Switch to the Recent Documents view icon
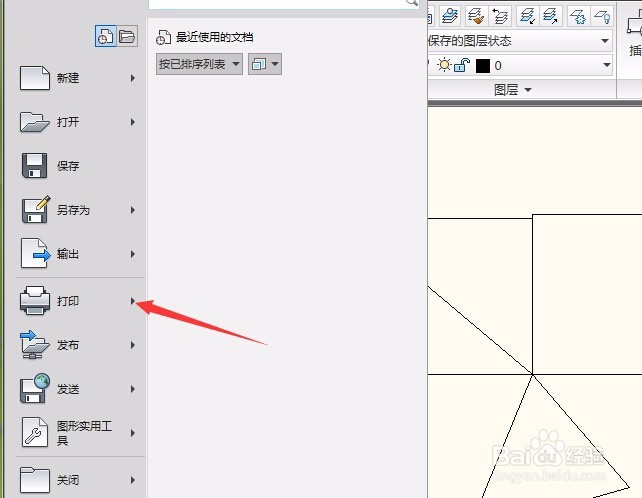This screenshot has height=498, width=642. (106, 36)
